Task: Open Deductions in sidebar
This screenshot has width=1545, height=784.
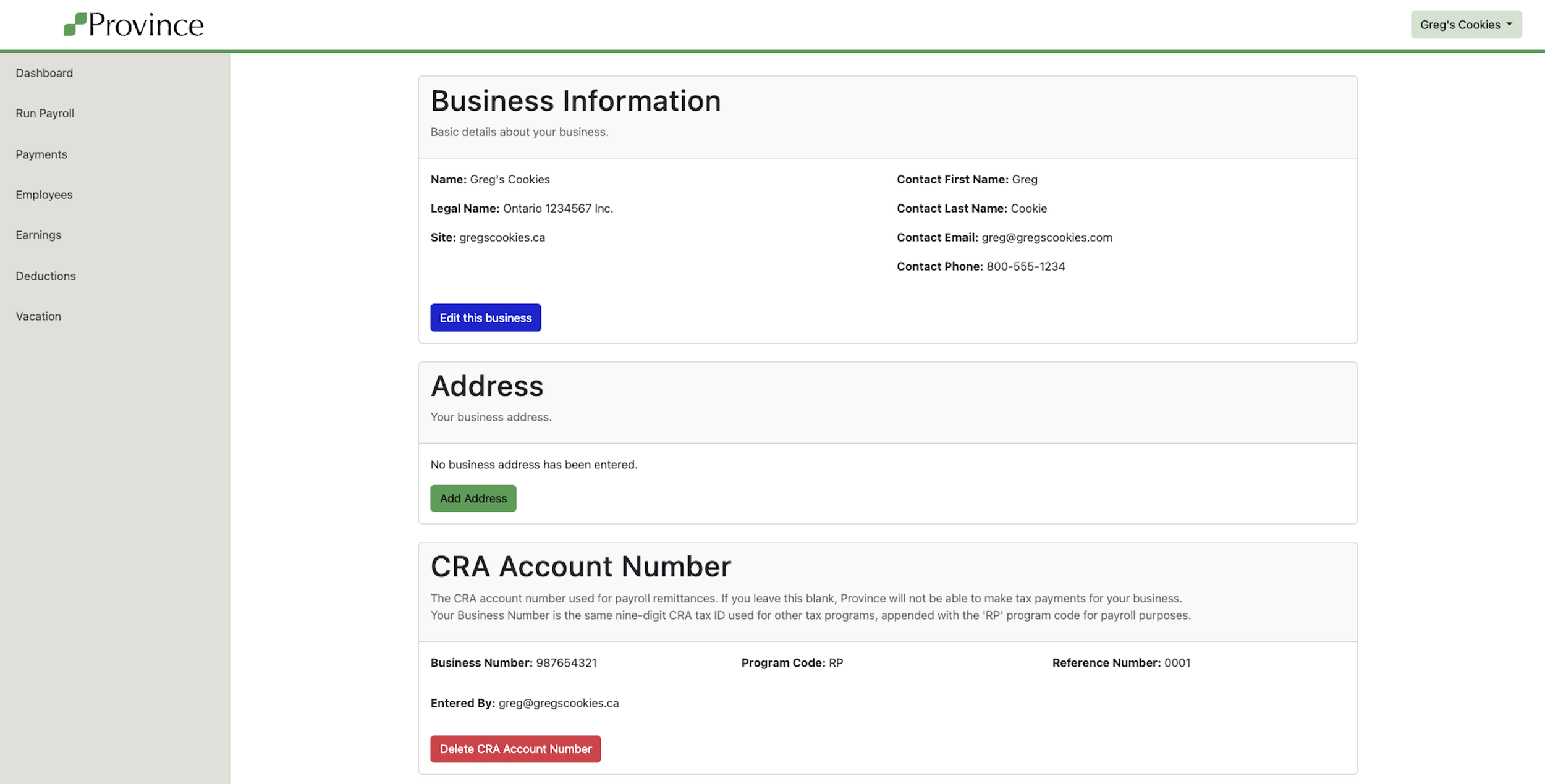Action: 46,276
